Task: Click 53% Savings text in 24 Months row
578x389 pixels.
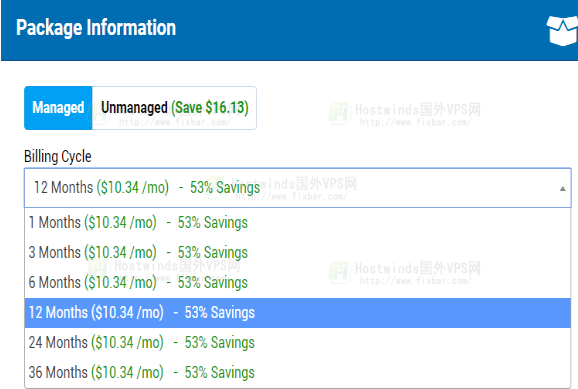Action: click(220, 343)
